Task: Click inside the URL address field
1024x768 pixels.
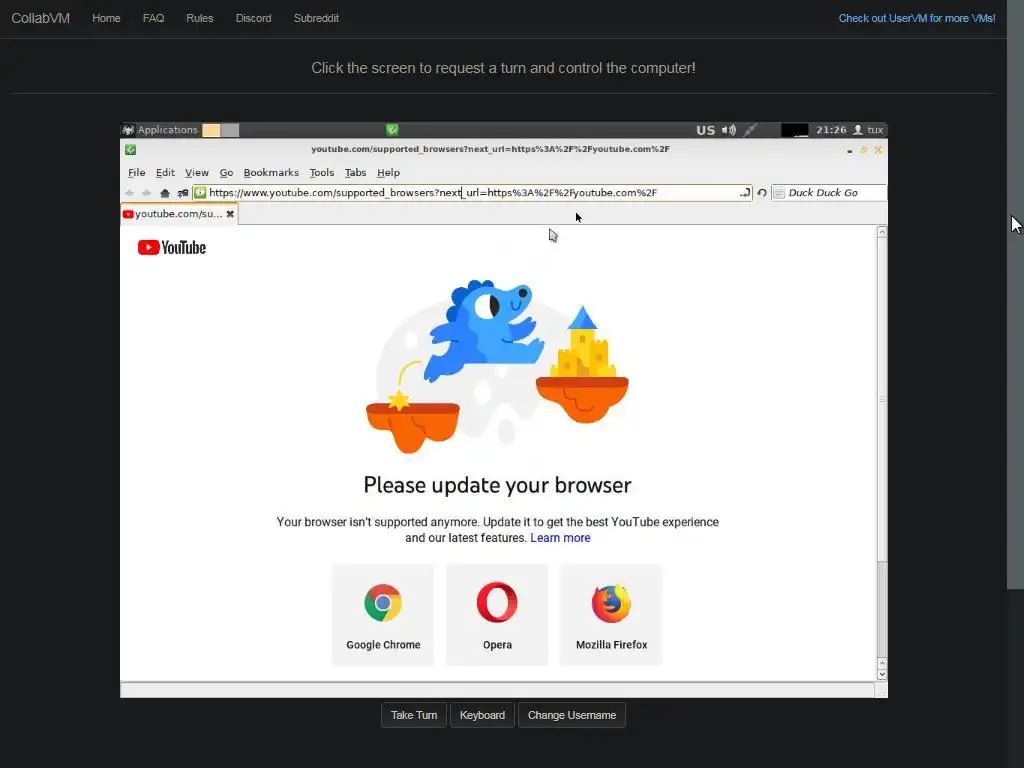Action: click(473, 193)
